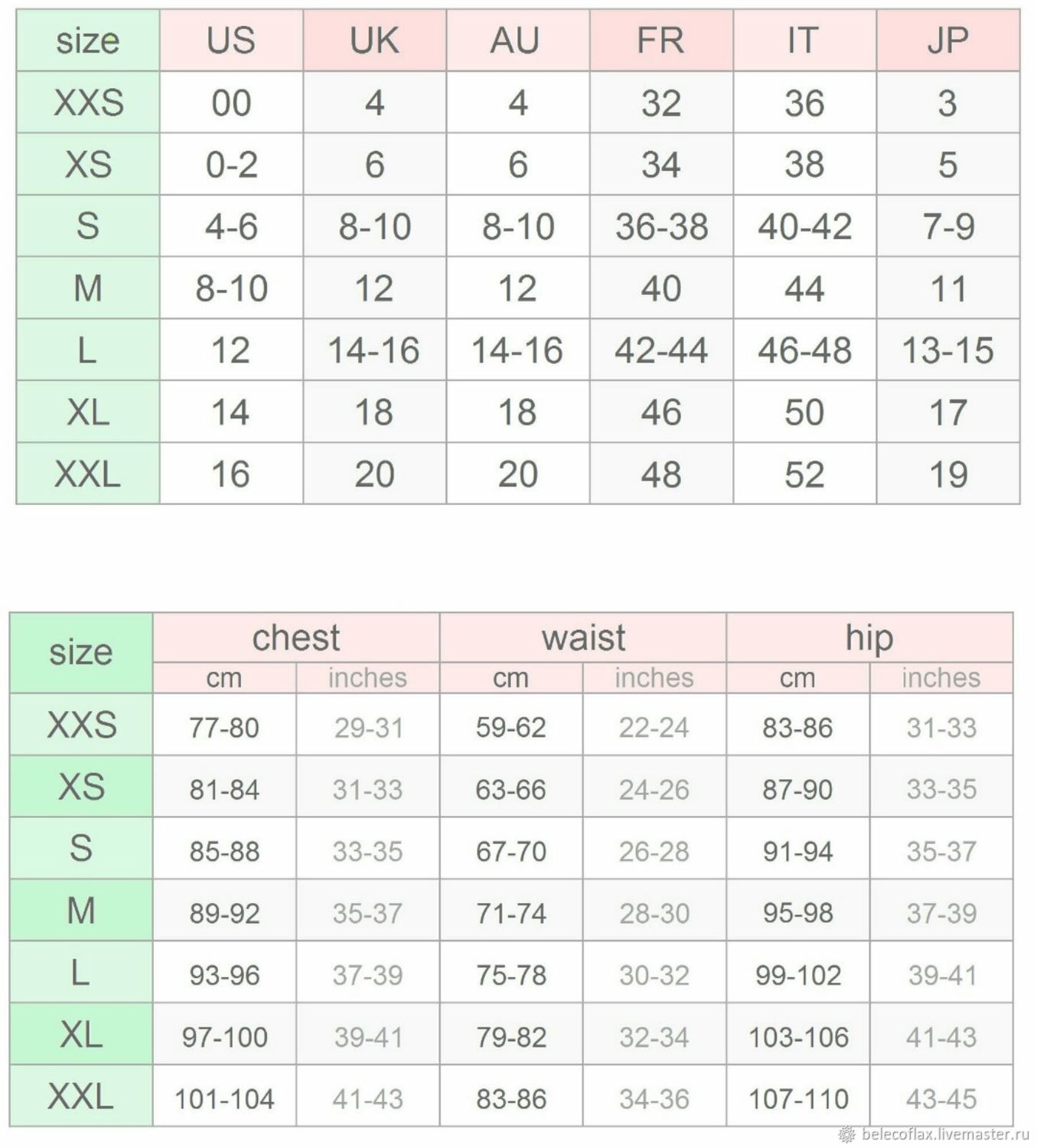Select the XXS row label in top table
Screen dimensions: 1037x1148
point(88,103)
